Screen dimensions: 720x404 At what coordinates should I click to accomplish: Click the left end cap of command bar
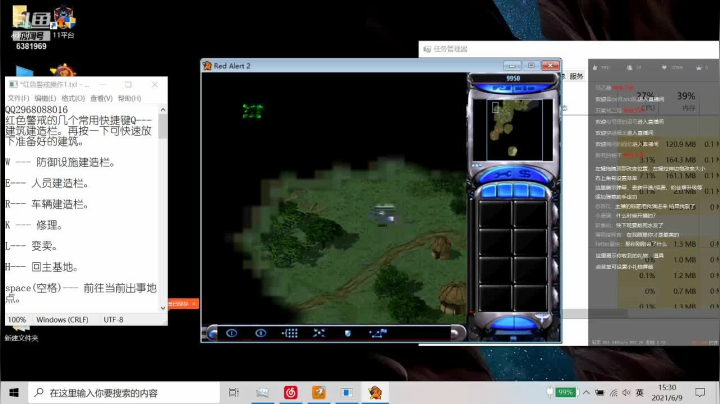[212, 333]
